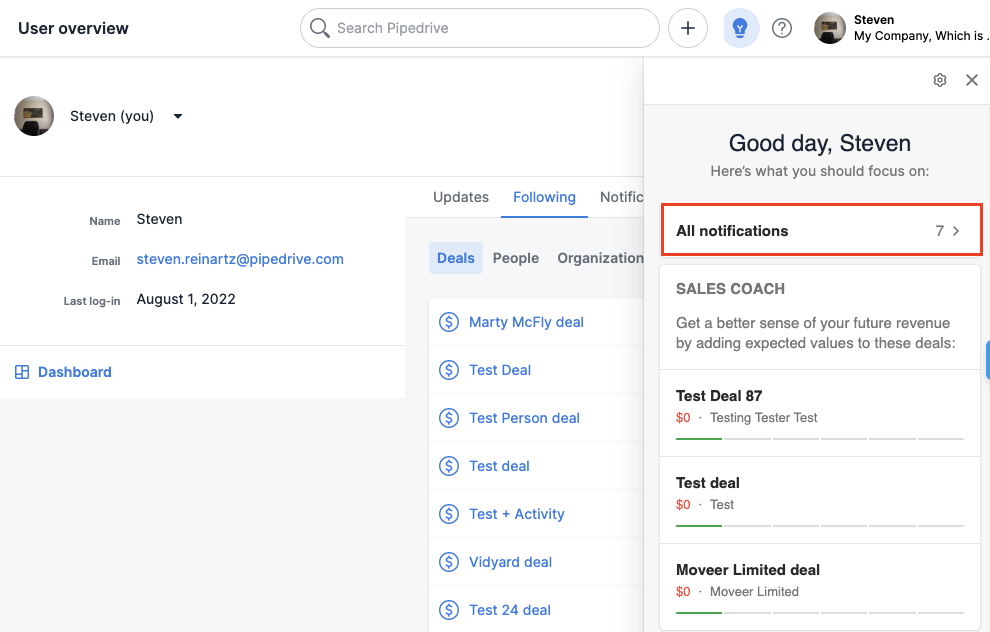The image size is (990, 632).
Task: Click the quick add plus button
Action: pyautogui.click(x=688, y=28)
